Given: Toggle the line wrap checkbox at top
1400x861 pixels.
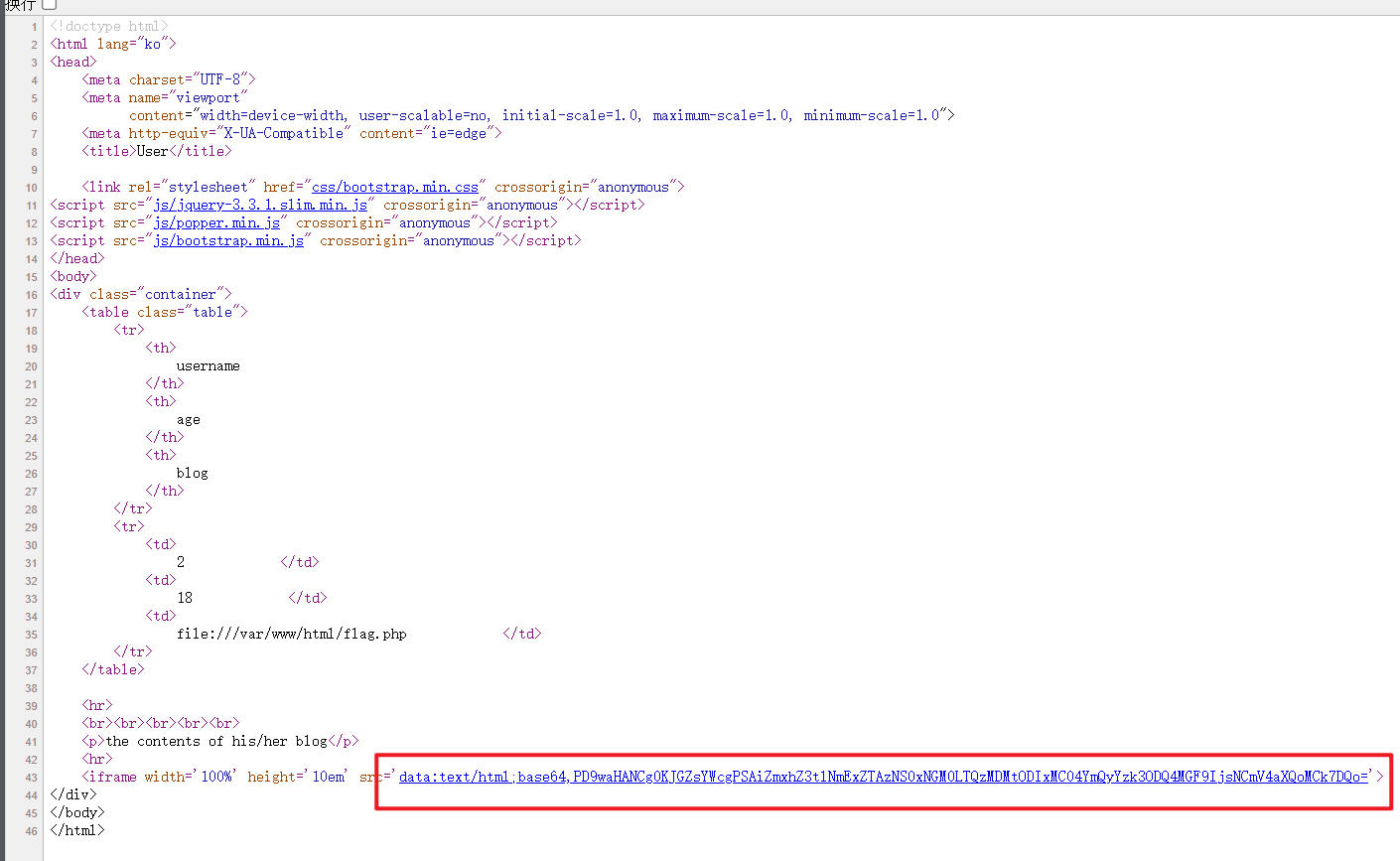Looking at the screenshot, I should 50,5.
